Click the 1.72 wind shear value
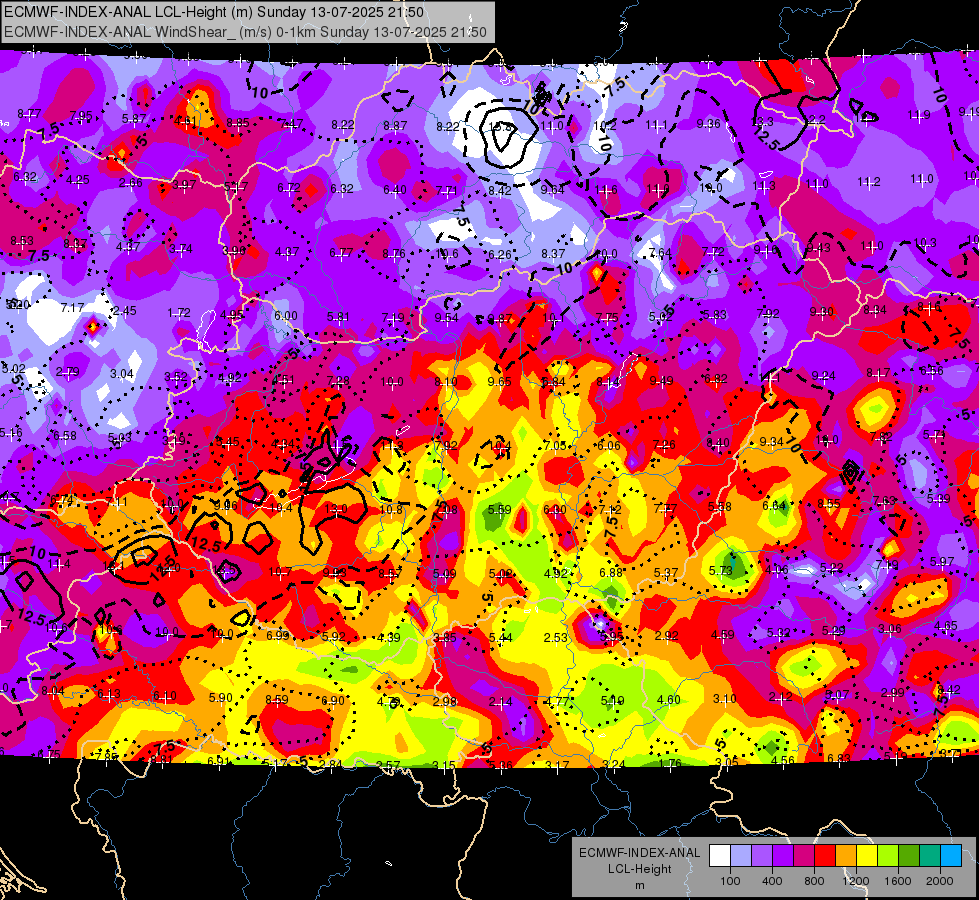 (x=179, y=312)
